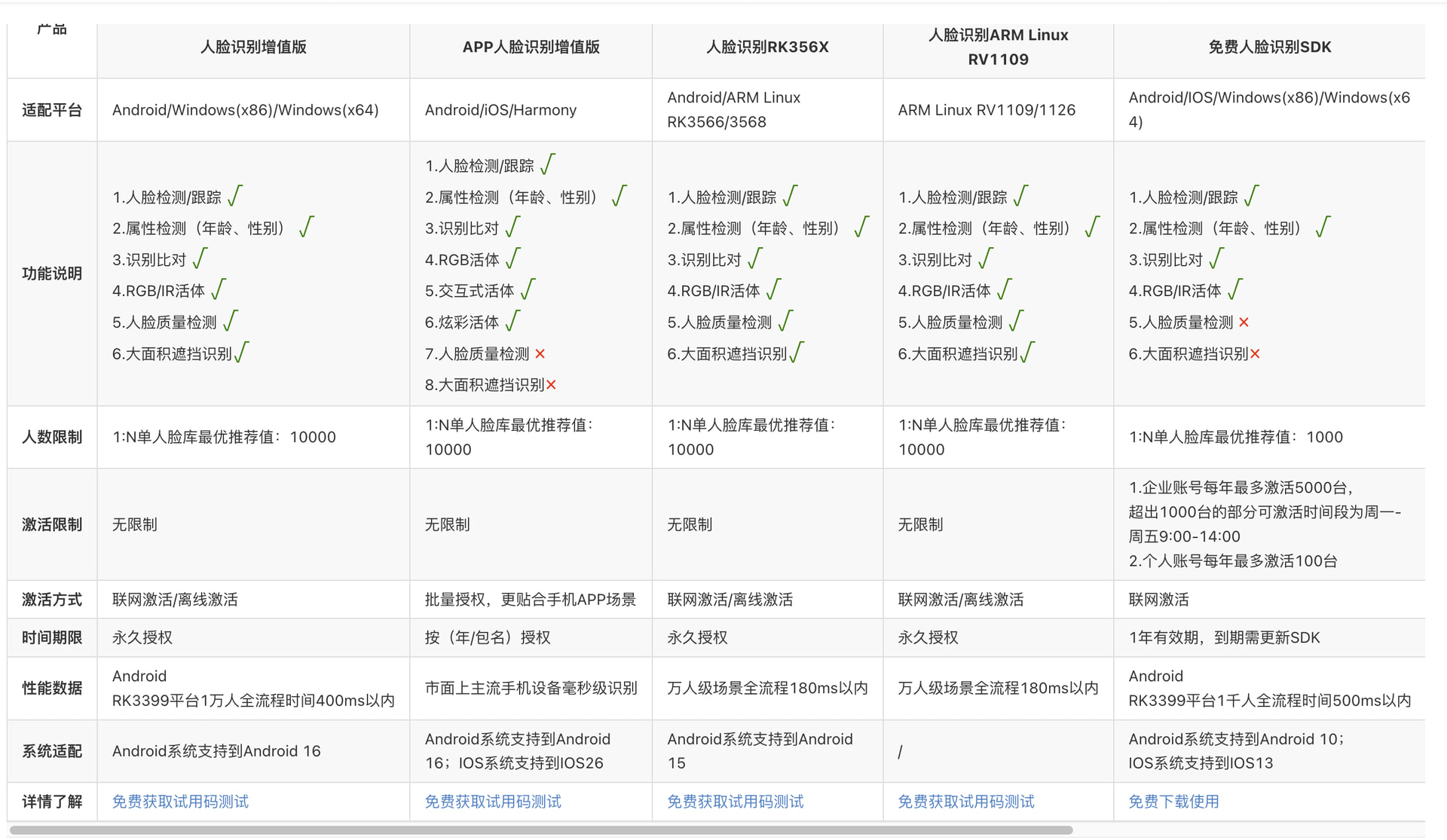Click red X beside 7.人脸质量检测

point(540,353)
